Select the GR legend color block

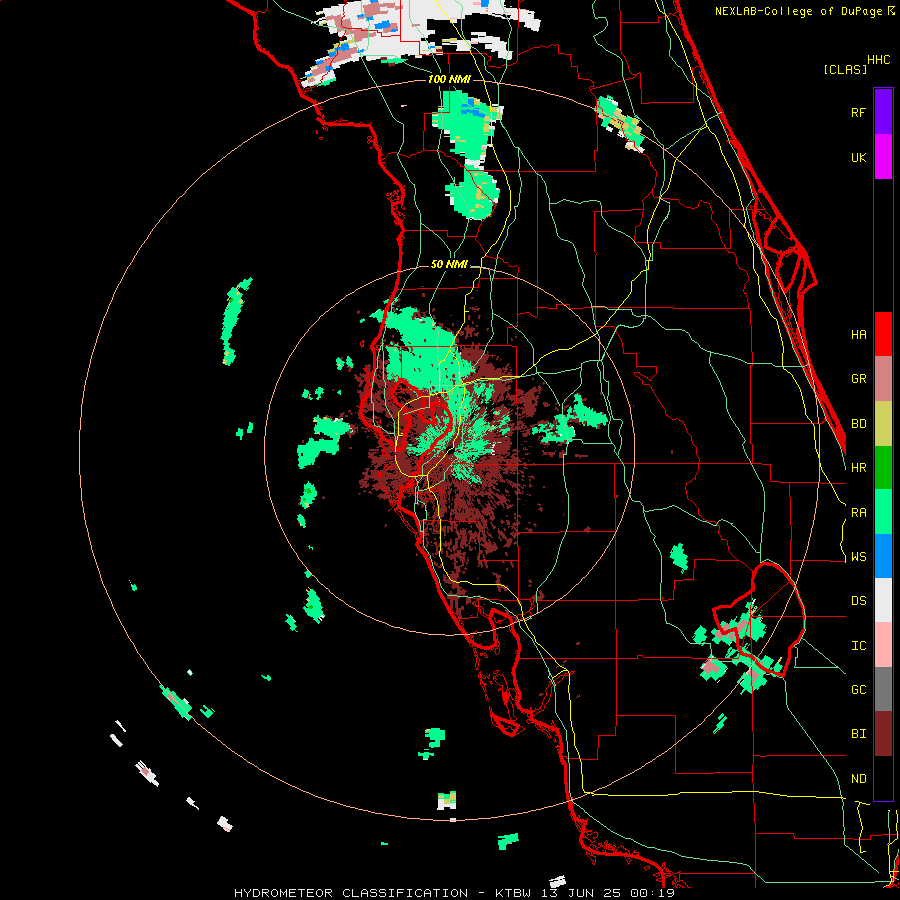coord(883,379)
